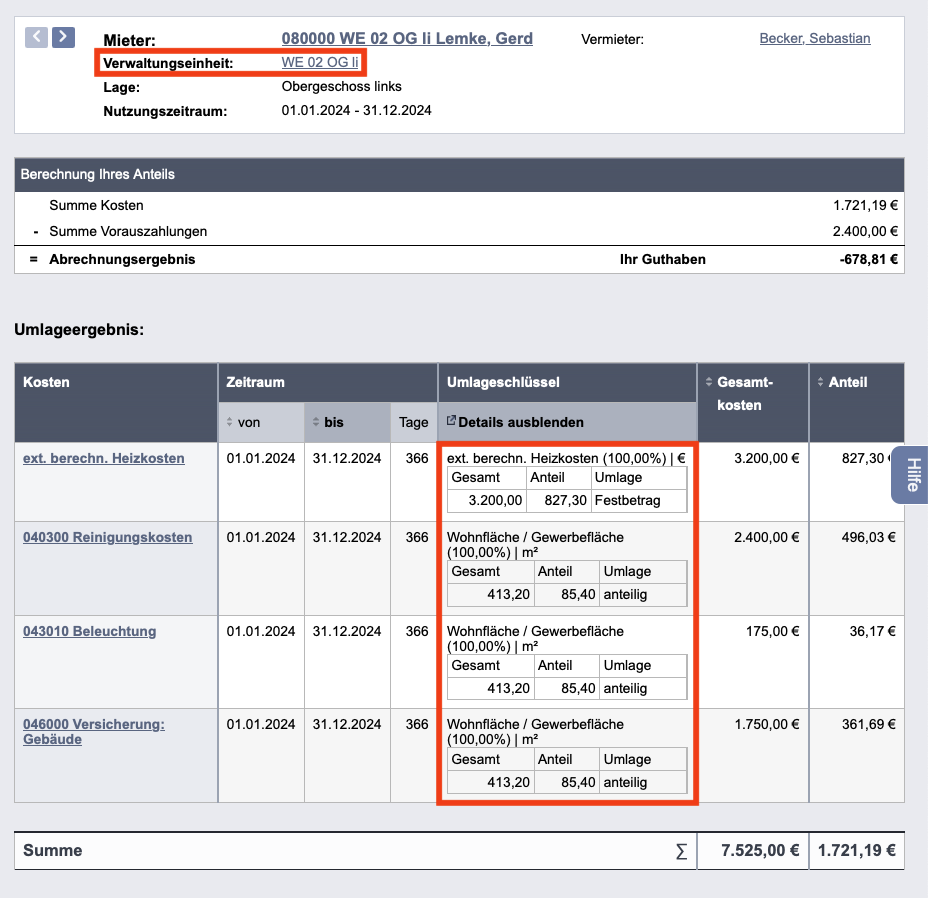
Task: Open landlord Becker, Sebastian link
Action: (815, 38)
